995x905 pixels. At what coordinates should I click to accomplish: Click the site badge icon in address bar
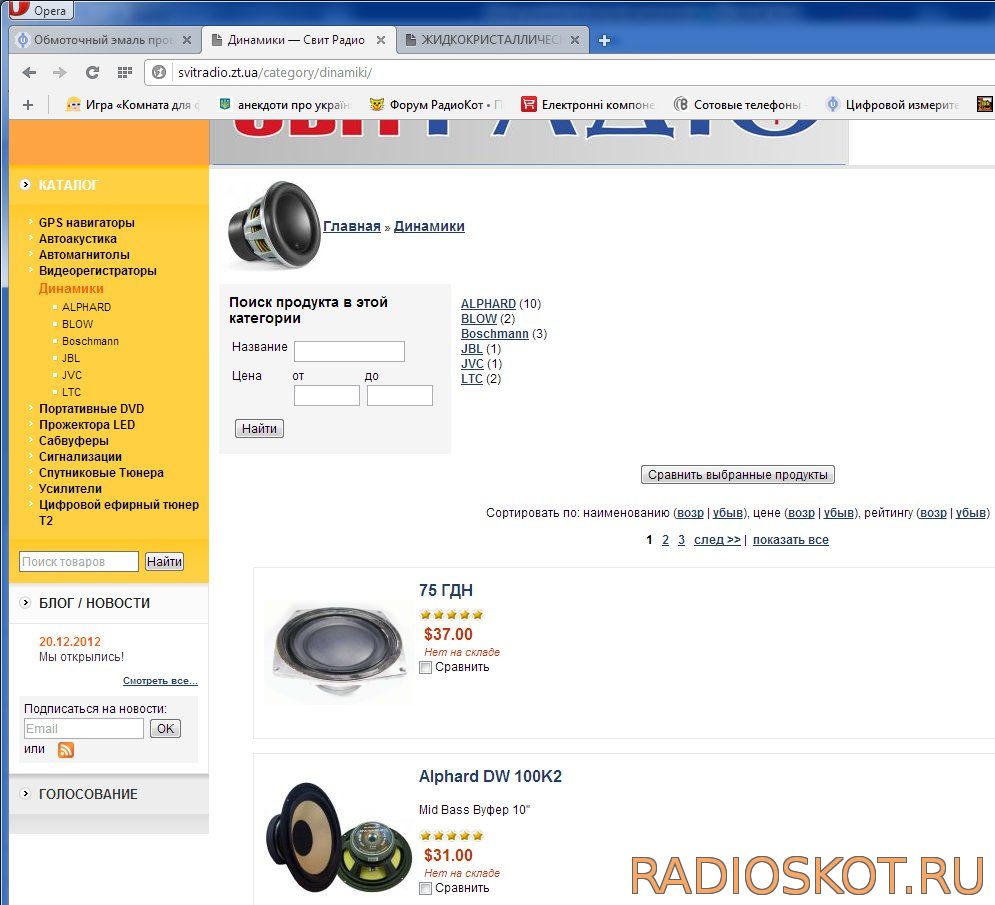tap(159, 72)
